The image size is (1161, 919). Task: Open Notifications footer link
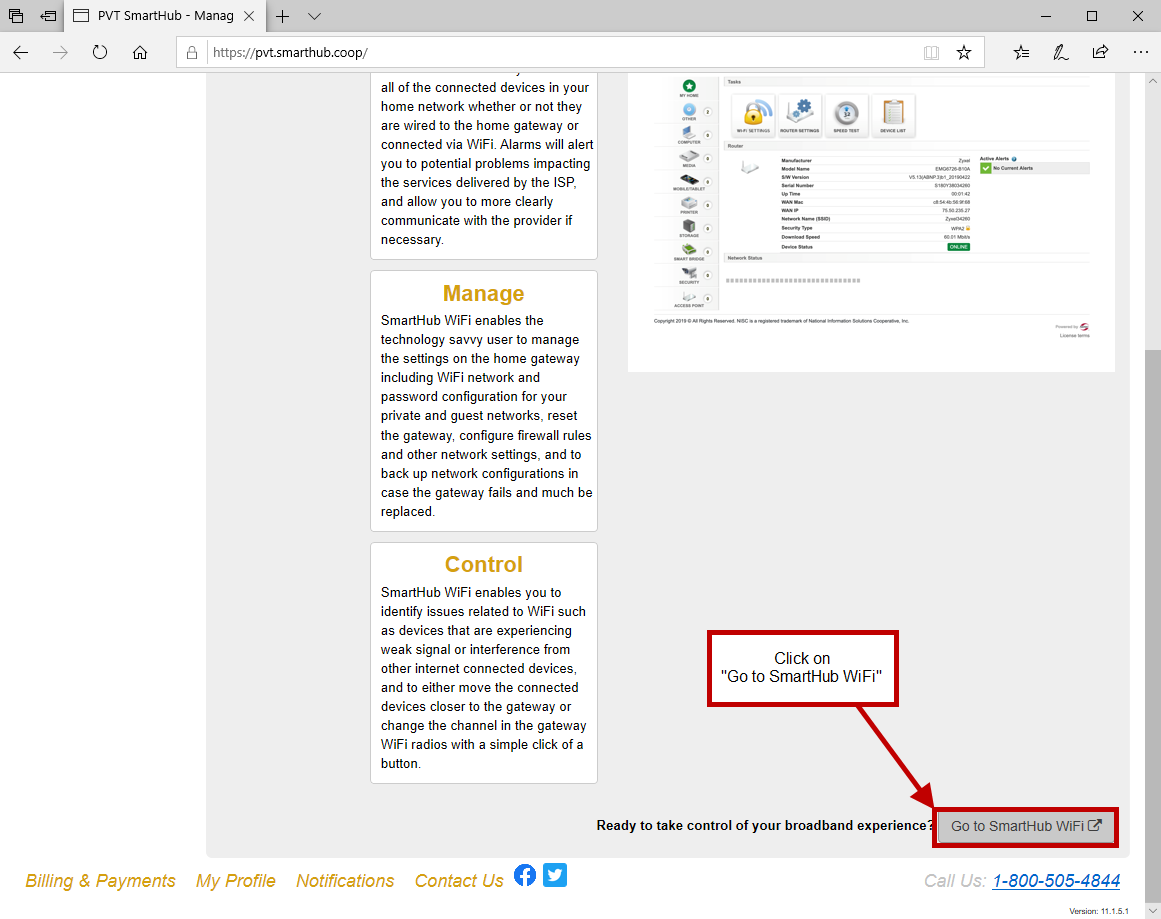[x=345, y=880]
